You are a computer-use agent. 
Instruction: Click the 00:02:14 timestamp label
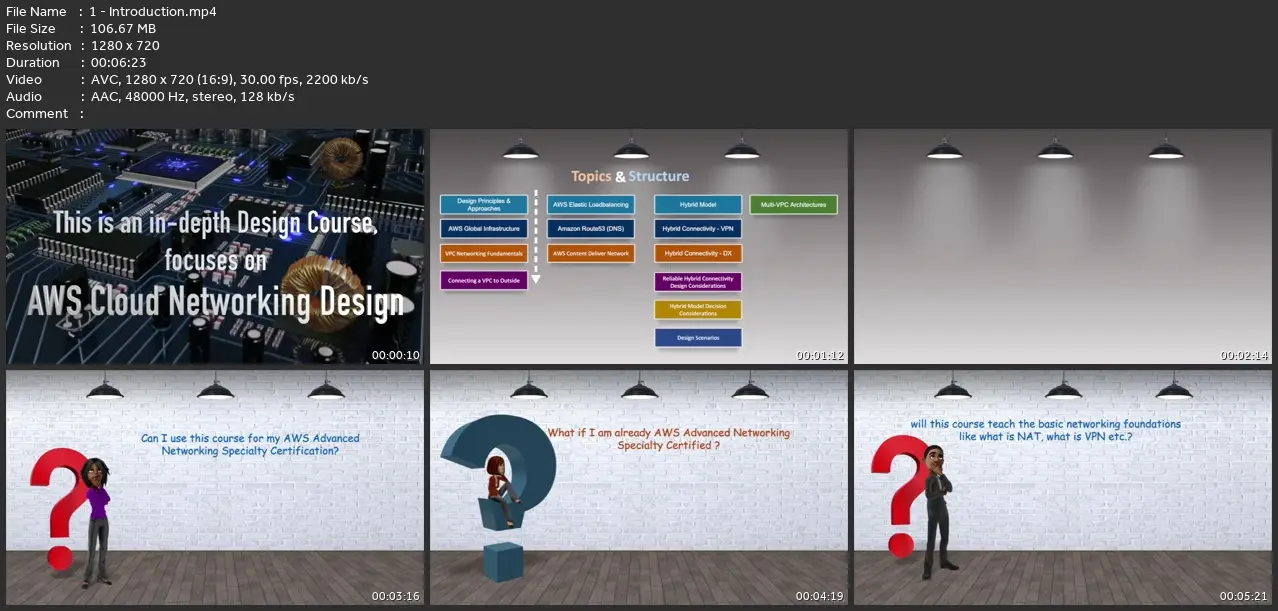[1244, 355]
